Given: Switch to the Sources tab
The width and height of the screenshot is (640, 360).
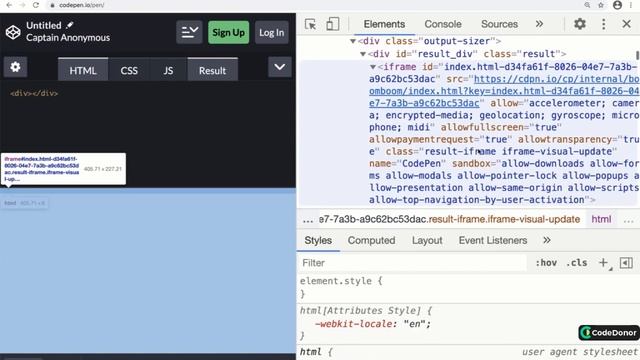Looking at the screenshot, I should point(499,24).
